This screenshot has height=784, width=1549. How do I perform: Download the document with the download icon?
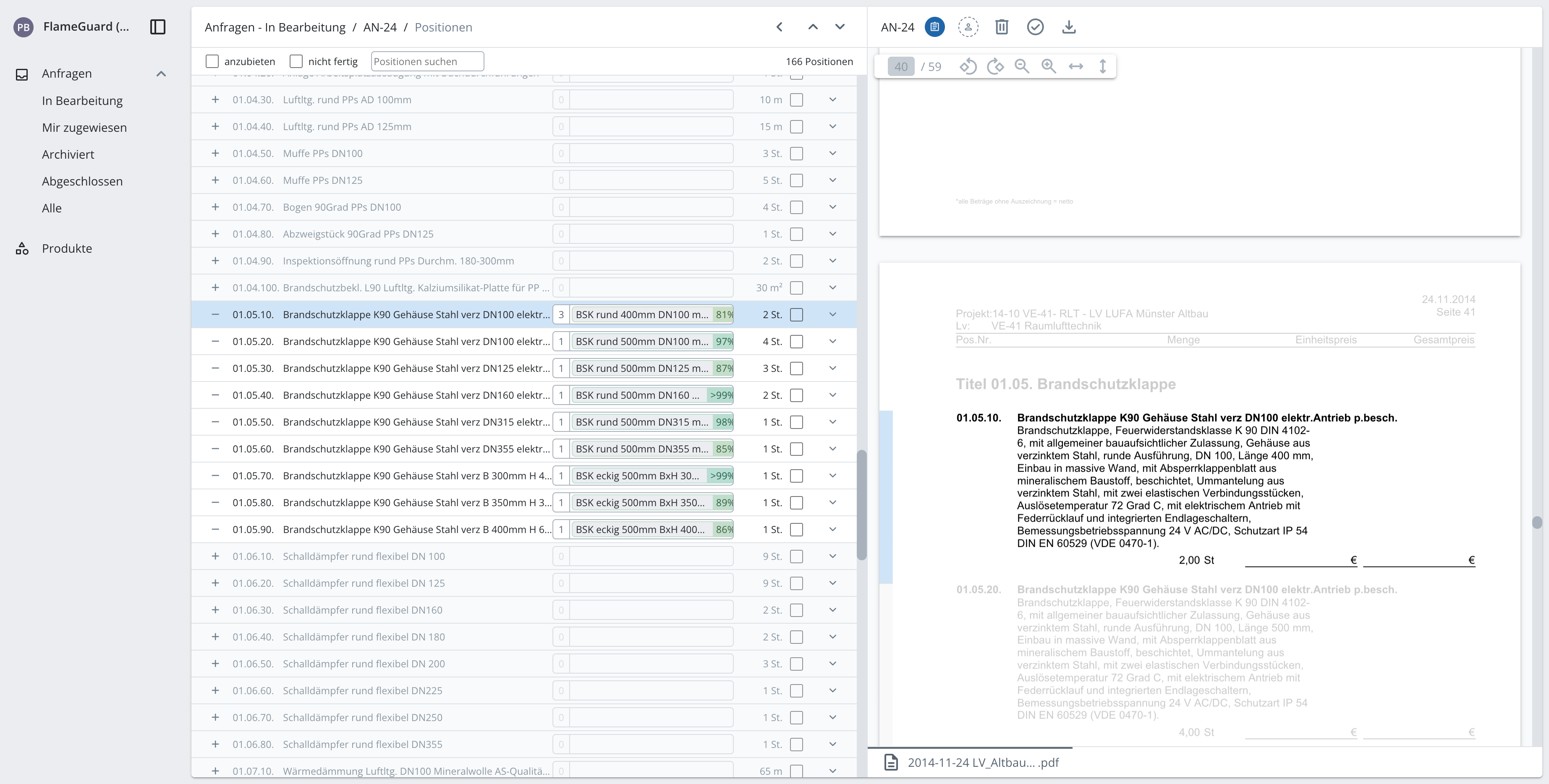click(x=1068, y=27)
